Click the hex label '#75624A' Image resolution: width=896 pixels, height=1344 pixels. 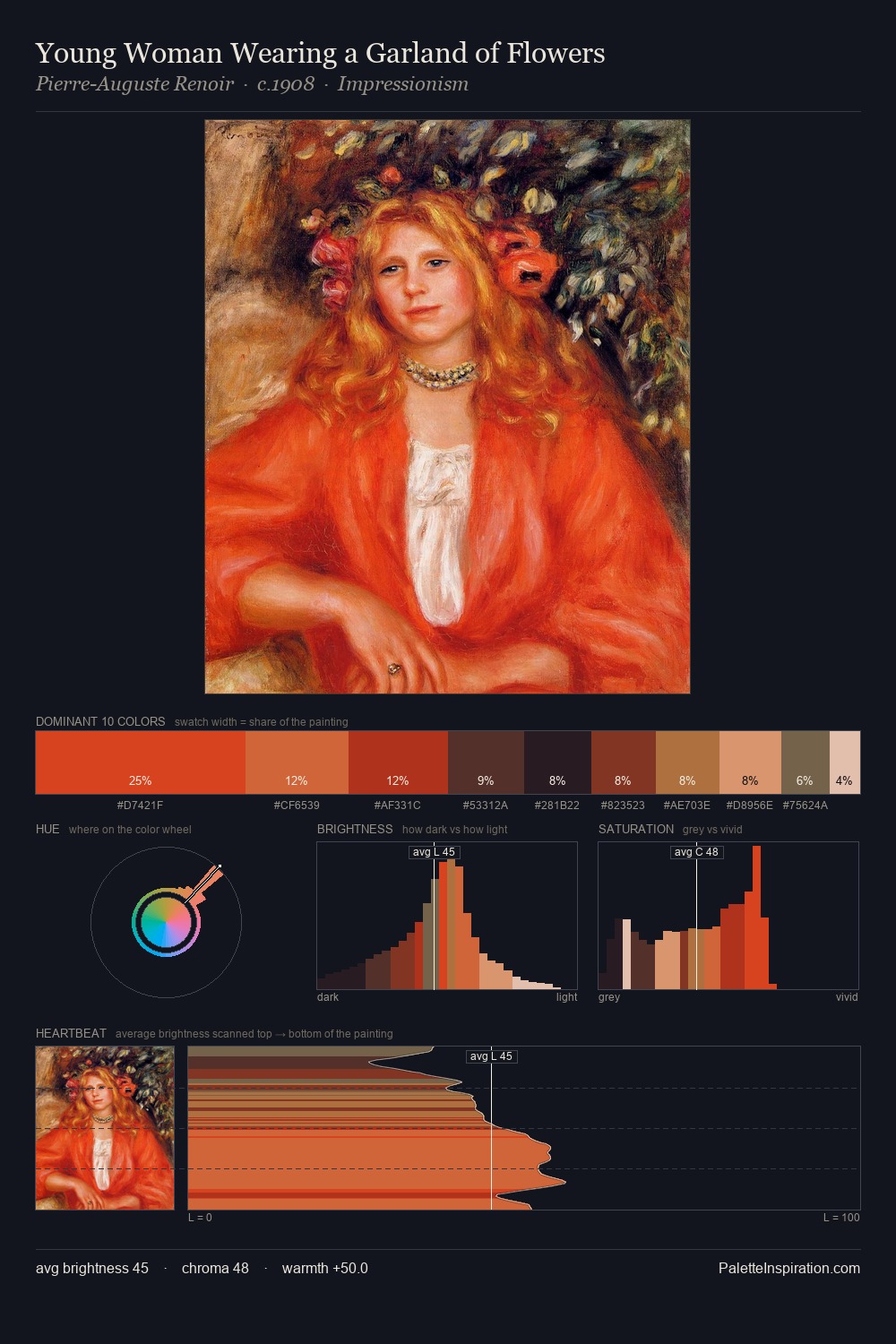[806, 806]
